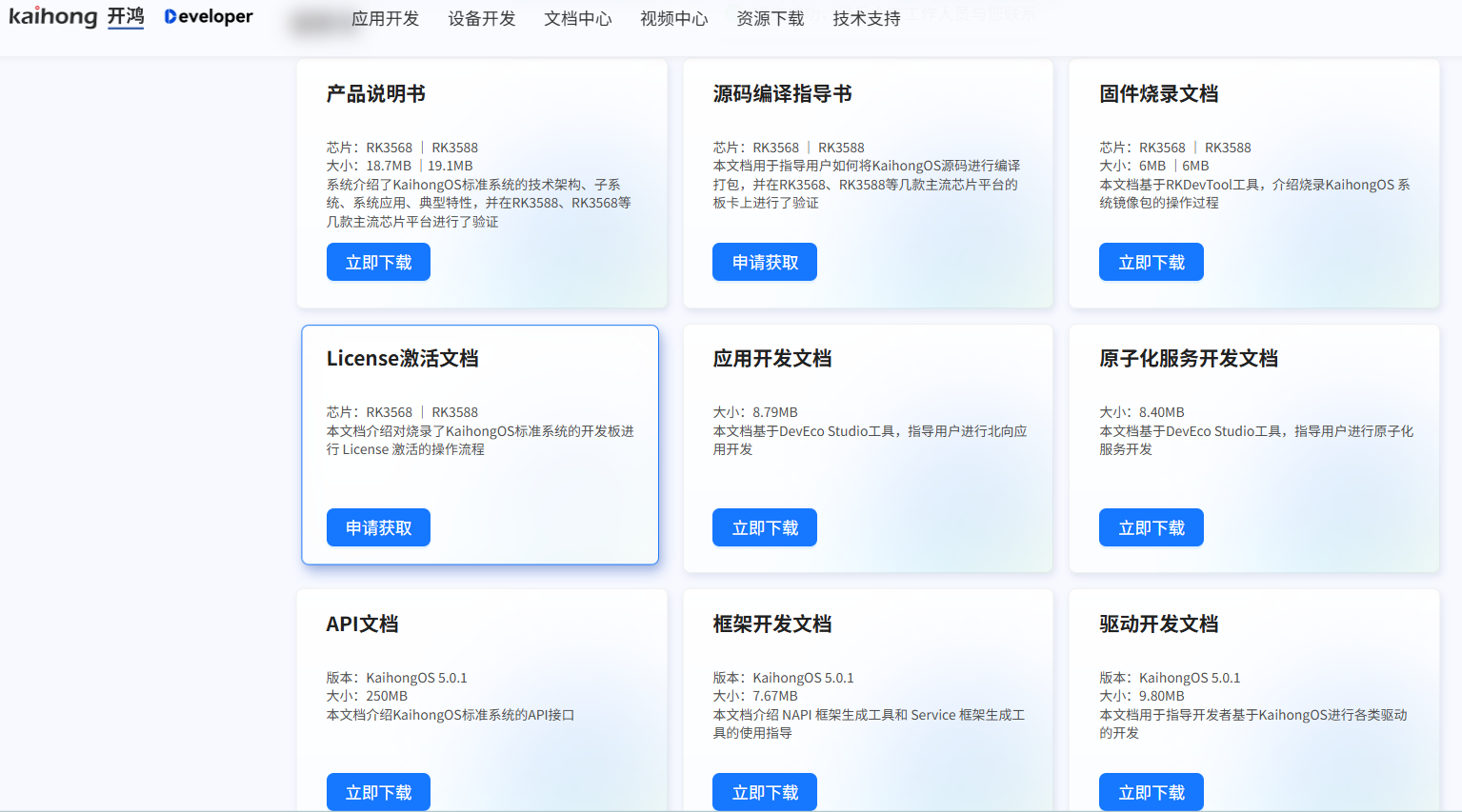This screenshot has width=1462, height=812.
Task: Download the 固件烧录文档
Action: point(1152,262)
